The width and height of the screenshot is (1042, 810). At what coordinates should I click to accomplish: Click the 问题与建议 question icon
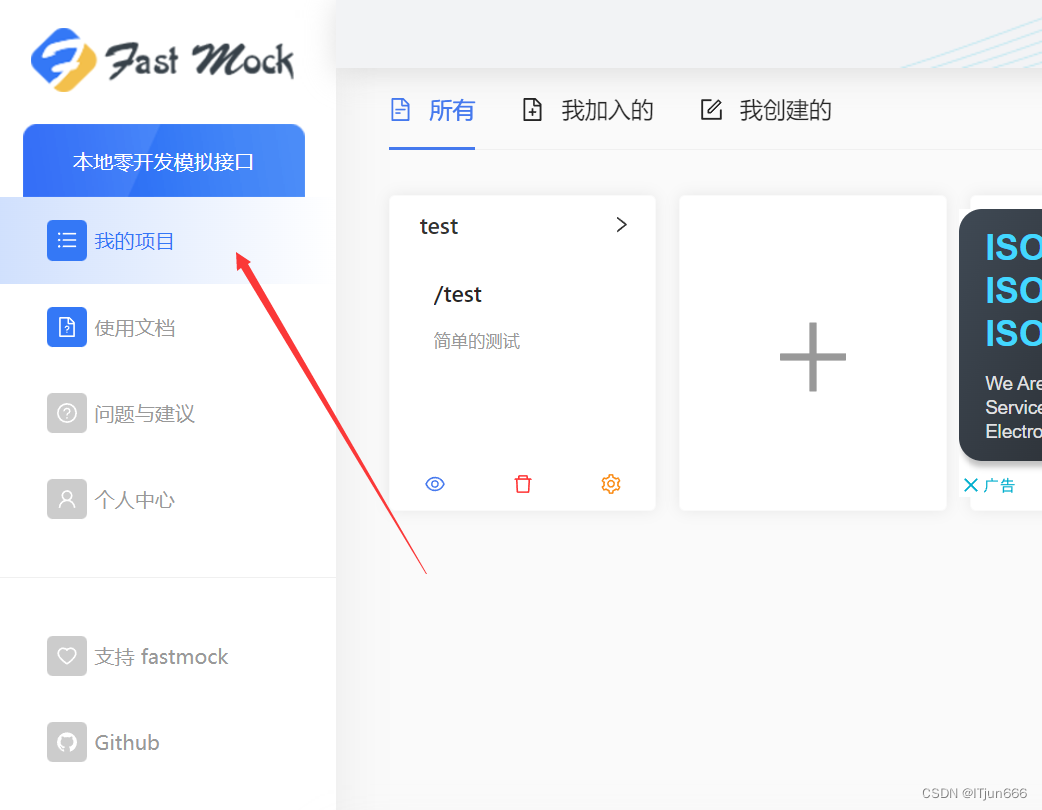coord(67,413)
